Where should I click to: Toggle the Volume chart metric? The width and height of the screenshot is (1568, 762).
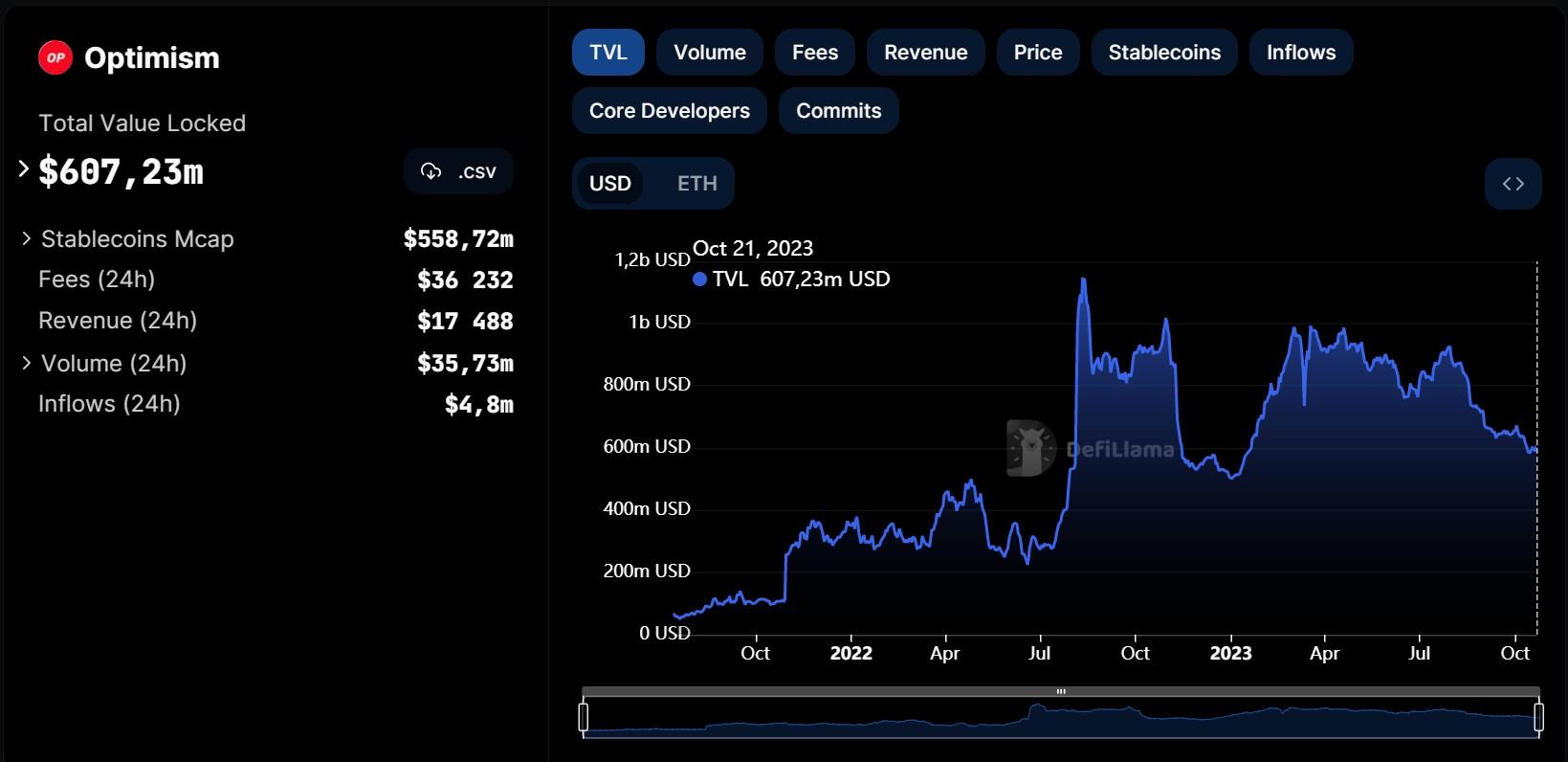[x=710, y=53]
